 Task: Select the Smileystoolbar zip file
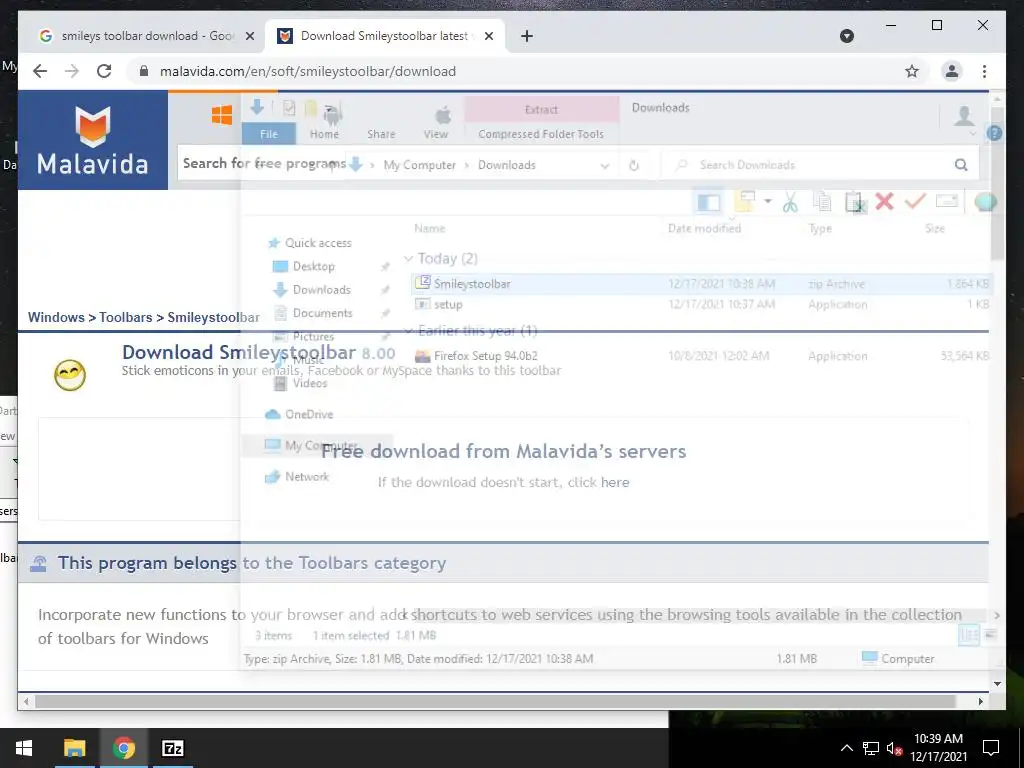(702, 283)
